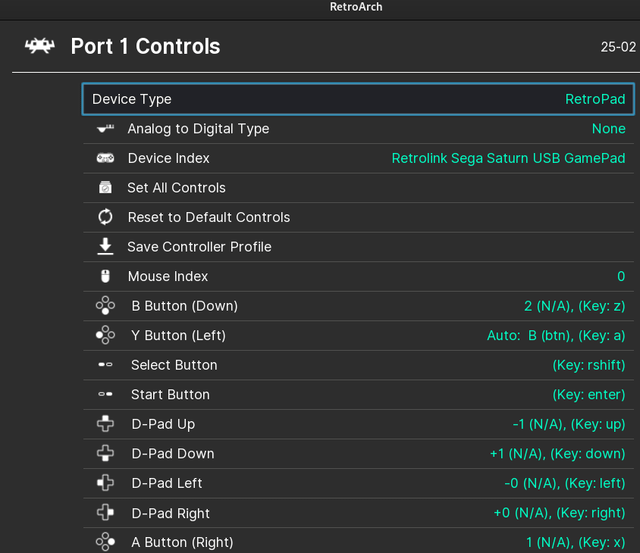Choose Retrolink Sega Saturn USB GamePad device
Viewport: 640px width, 553px height.
[508, 158]
